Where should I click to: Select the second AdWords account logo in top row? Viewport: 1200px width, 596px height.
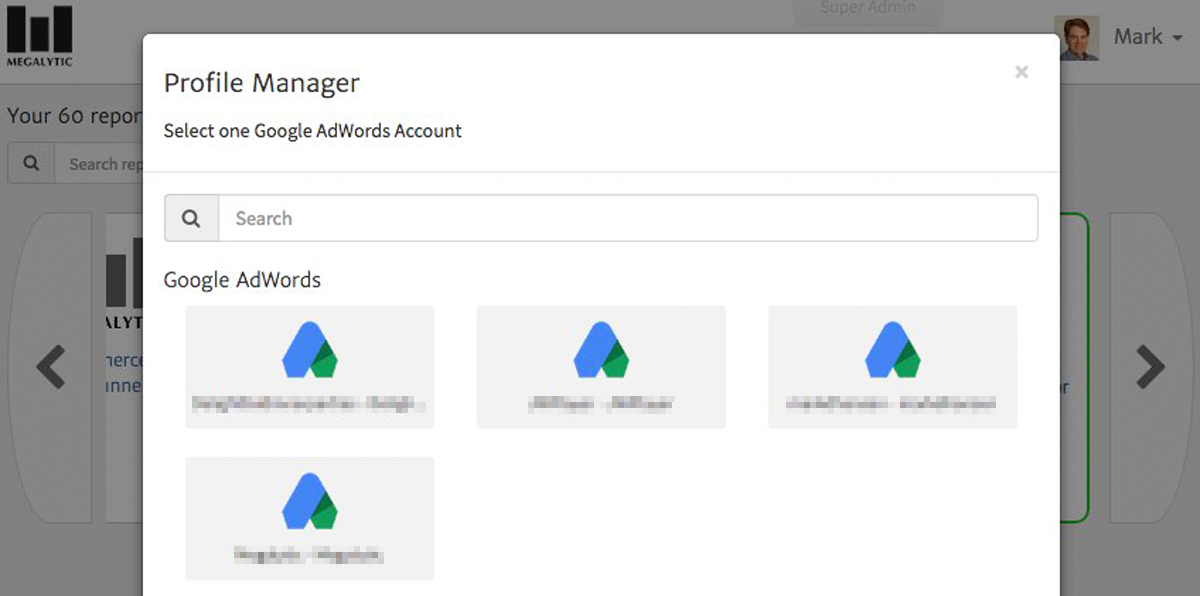601,351
